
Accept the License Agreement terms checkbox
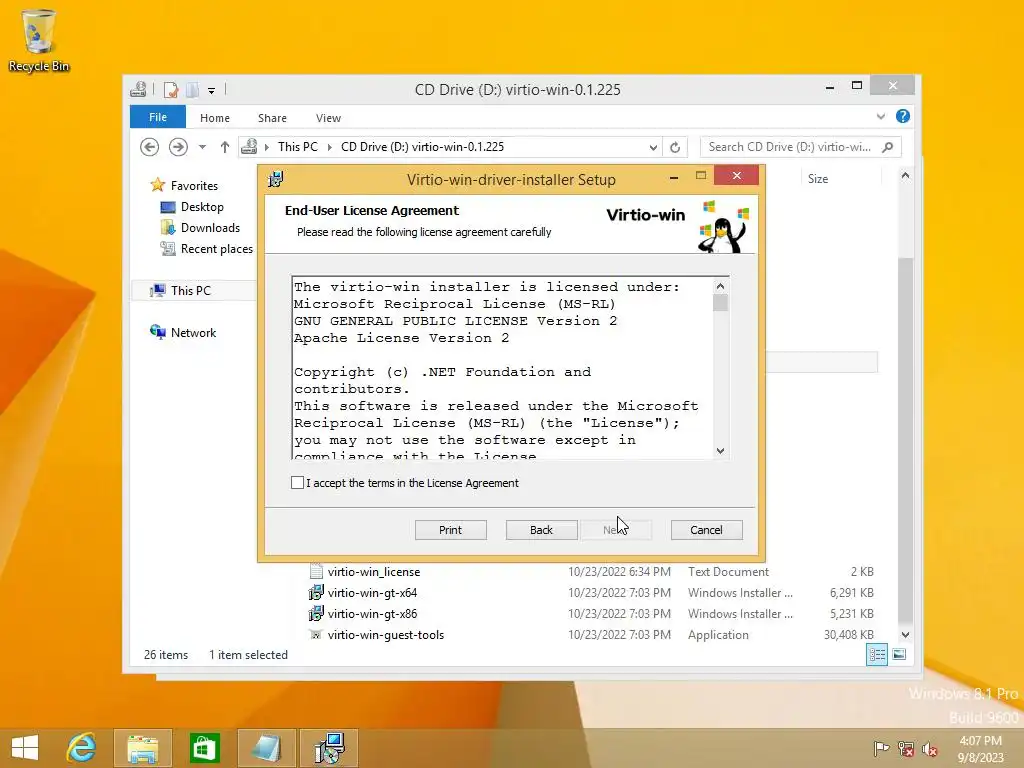[297, 483]
